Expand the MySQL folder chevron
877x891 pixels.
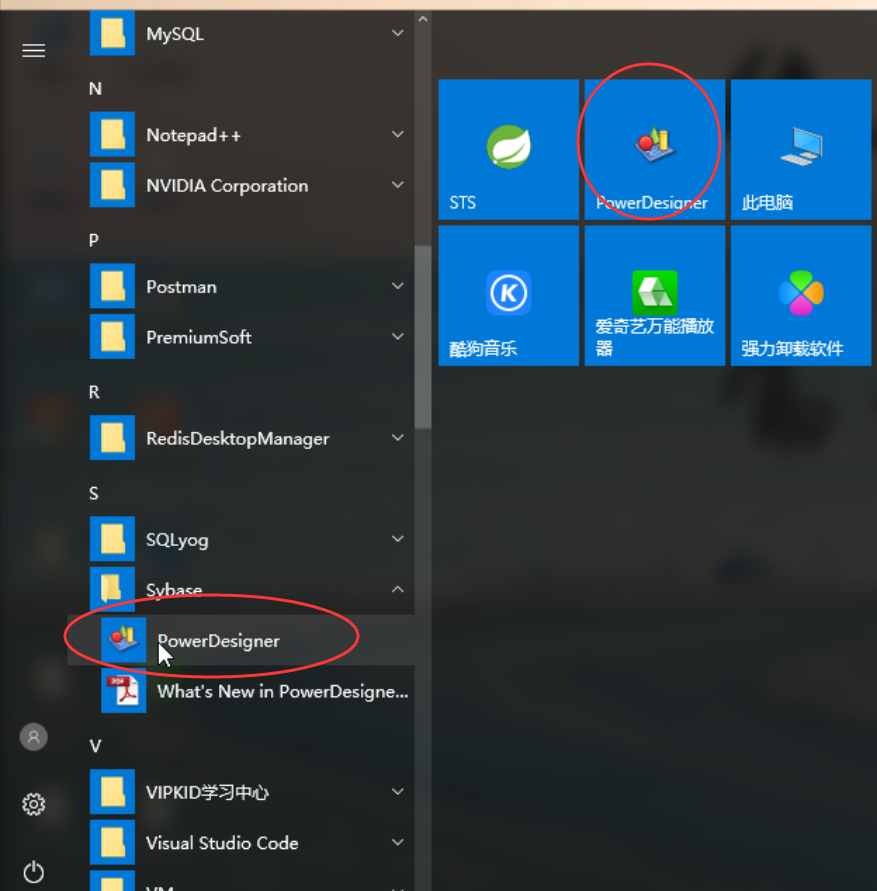pyautogui.click(x=398, y=33)
